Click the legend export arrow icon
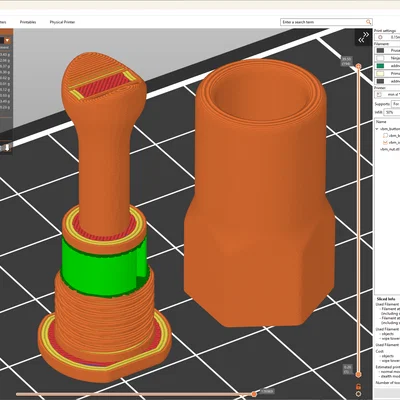Screen dimensions: 400x400 7,148
